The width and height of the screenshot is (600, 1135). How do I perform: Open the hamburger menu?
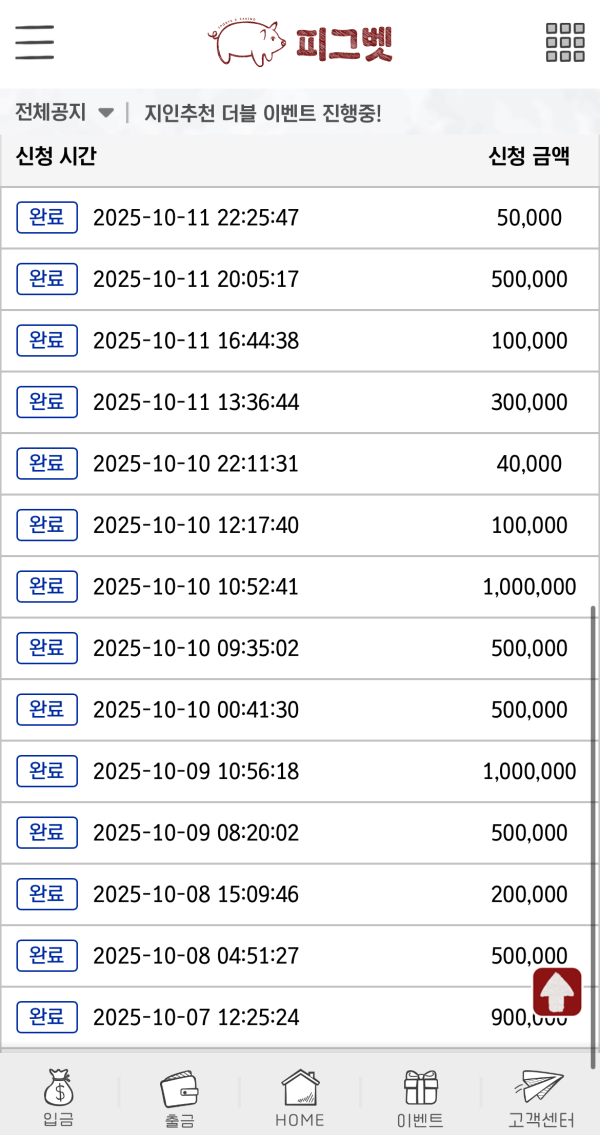(34, 42)
